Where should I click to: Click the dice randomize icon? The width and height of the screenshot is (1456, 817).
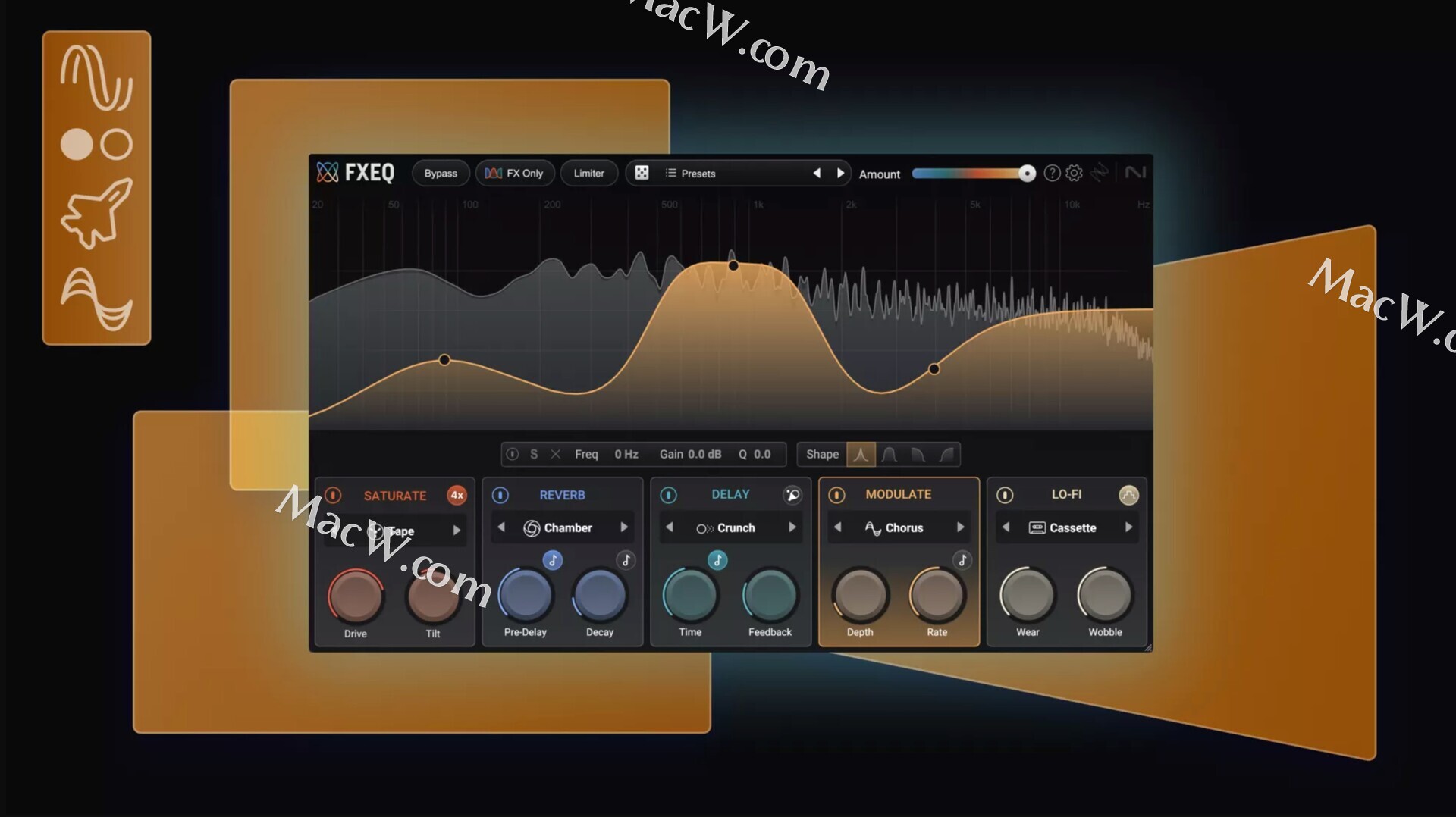pos(642,173)
